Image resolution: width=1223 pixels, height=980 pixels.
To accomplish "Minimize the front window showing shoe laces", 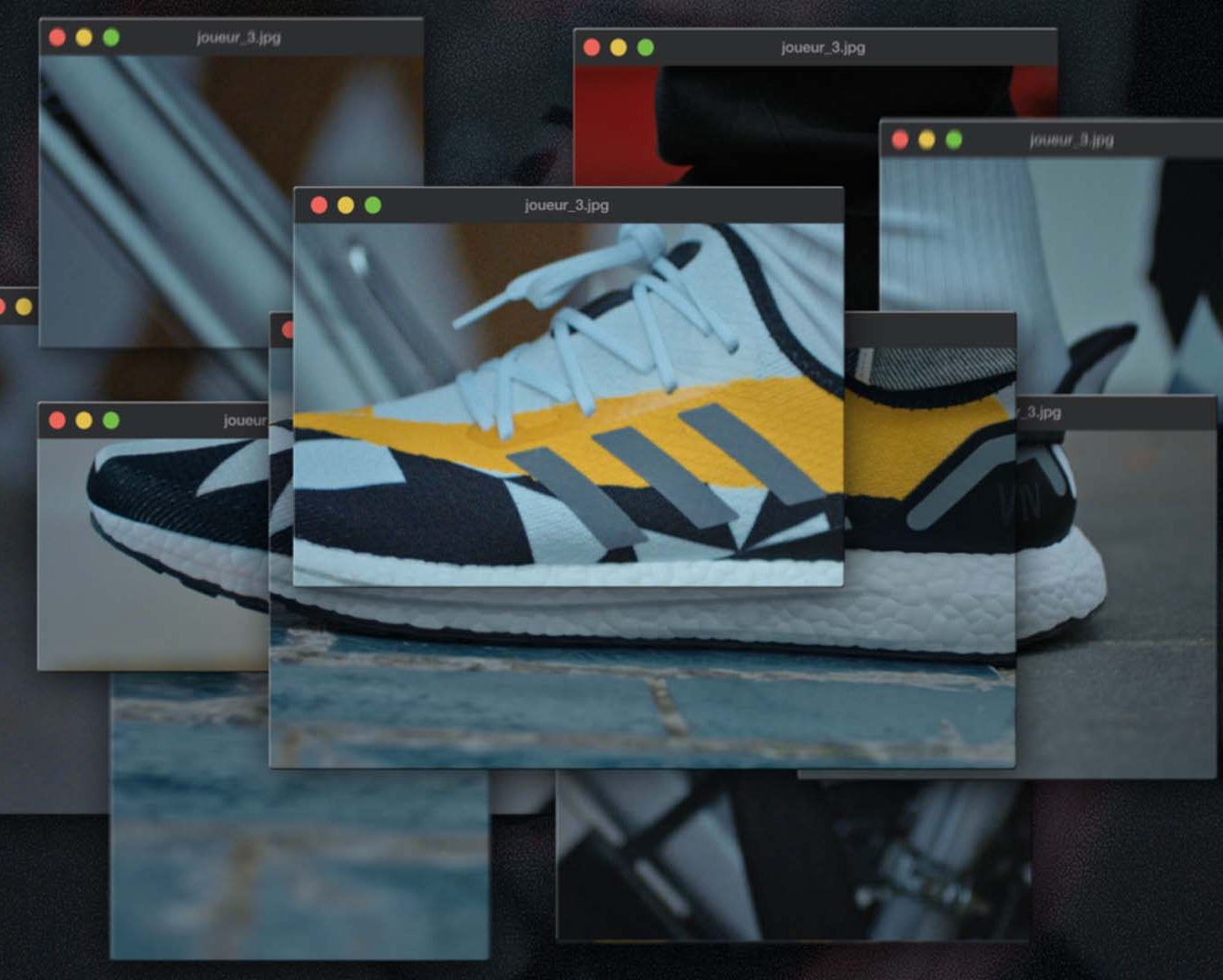I will click(x=346, y=205).
